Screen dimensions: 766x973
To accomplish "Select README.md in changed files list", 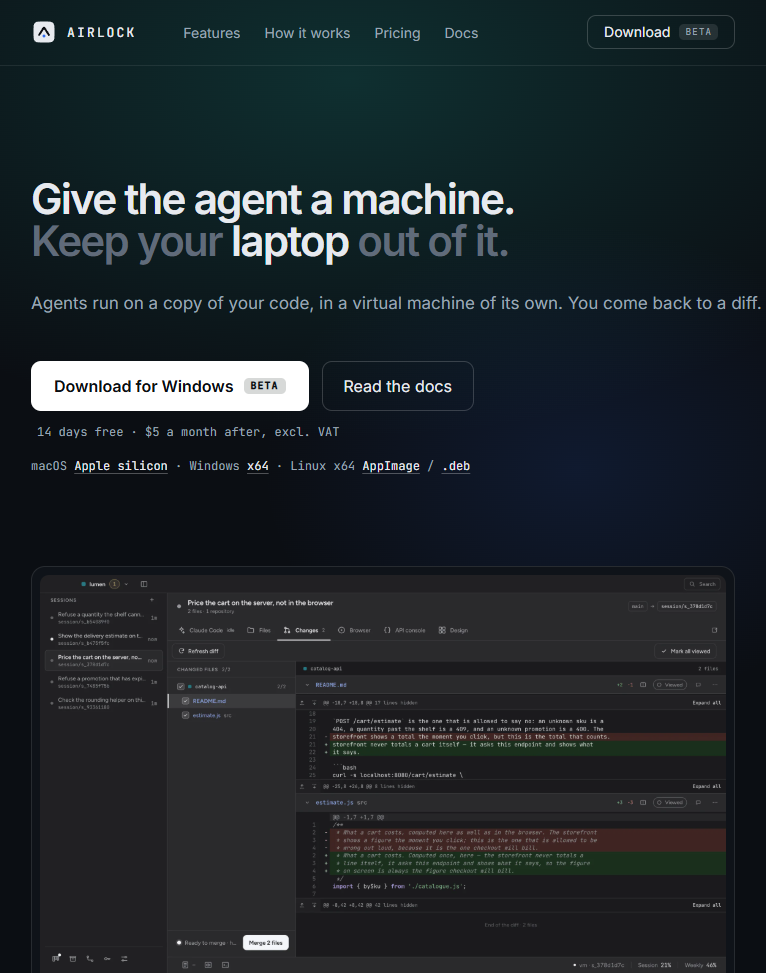I will 232,701.
